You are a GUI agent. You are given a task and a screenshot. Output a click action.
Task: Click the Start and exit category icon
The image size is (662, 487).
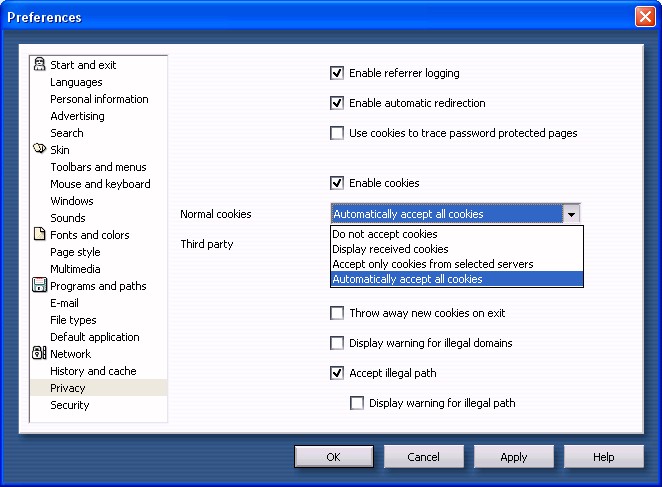(x=39, y=65)
